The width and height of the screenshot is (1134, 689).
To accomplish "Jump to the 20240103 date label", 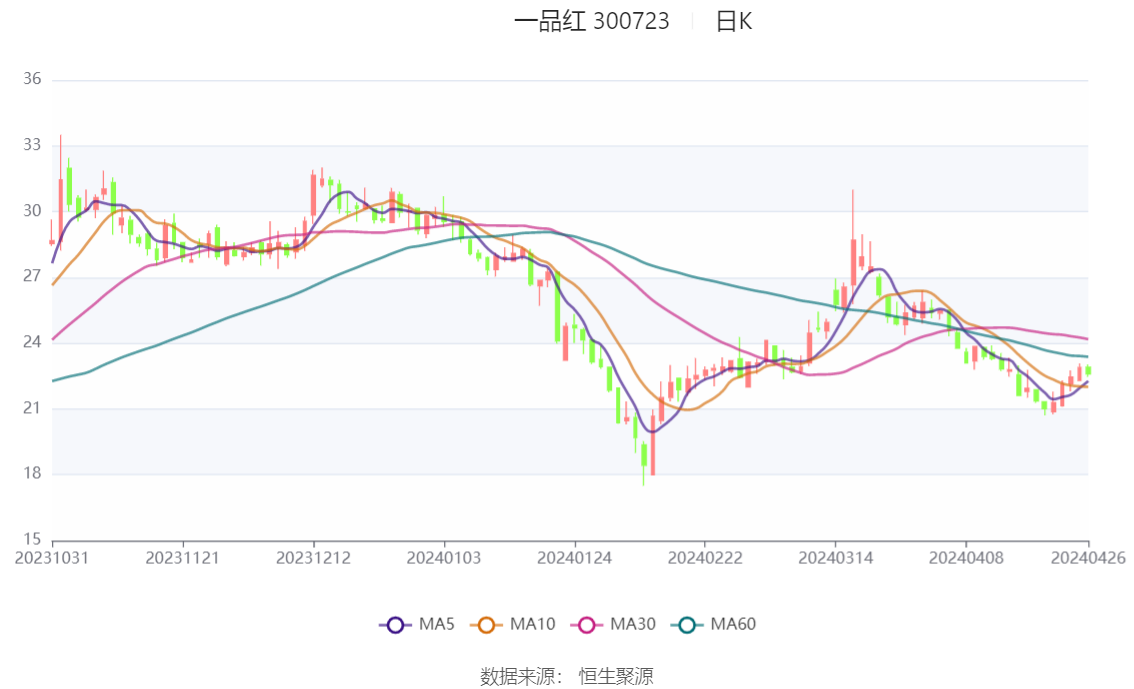I will [x=444, y=558].
